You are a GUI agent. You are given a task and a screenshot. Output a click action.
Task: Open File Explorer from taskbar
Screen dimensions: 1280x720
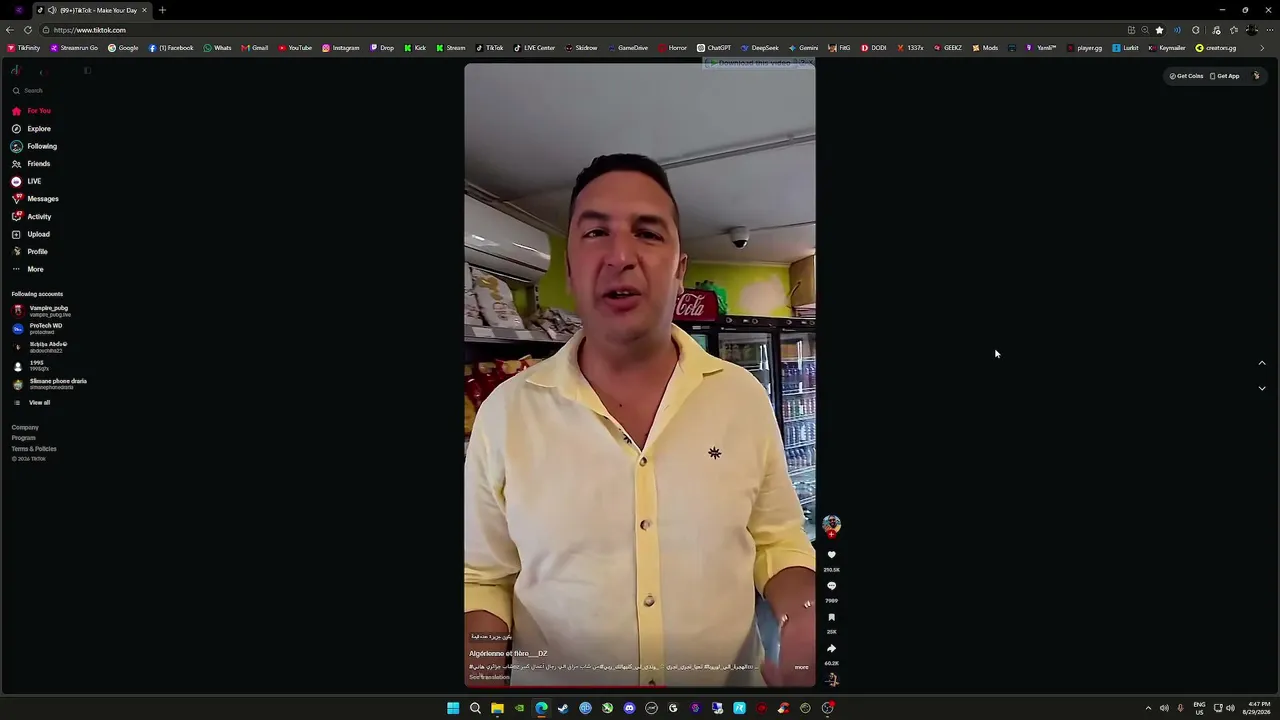pyautogui.click(x=497, y=708)
